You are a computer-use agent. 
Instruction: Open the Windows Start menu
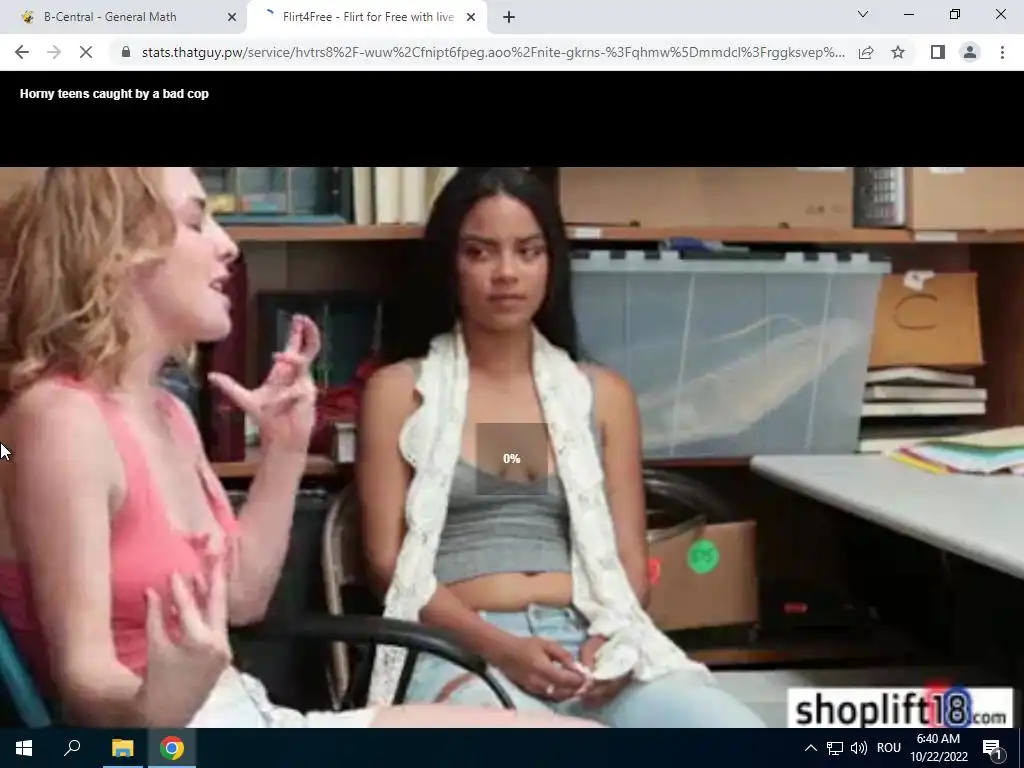pos(24,748)
